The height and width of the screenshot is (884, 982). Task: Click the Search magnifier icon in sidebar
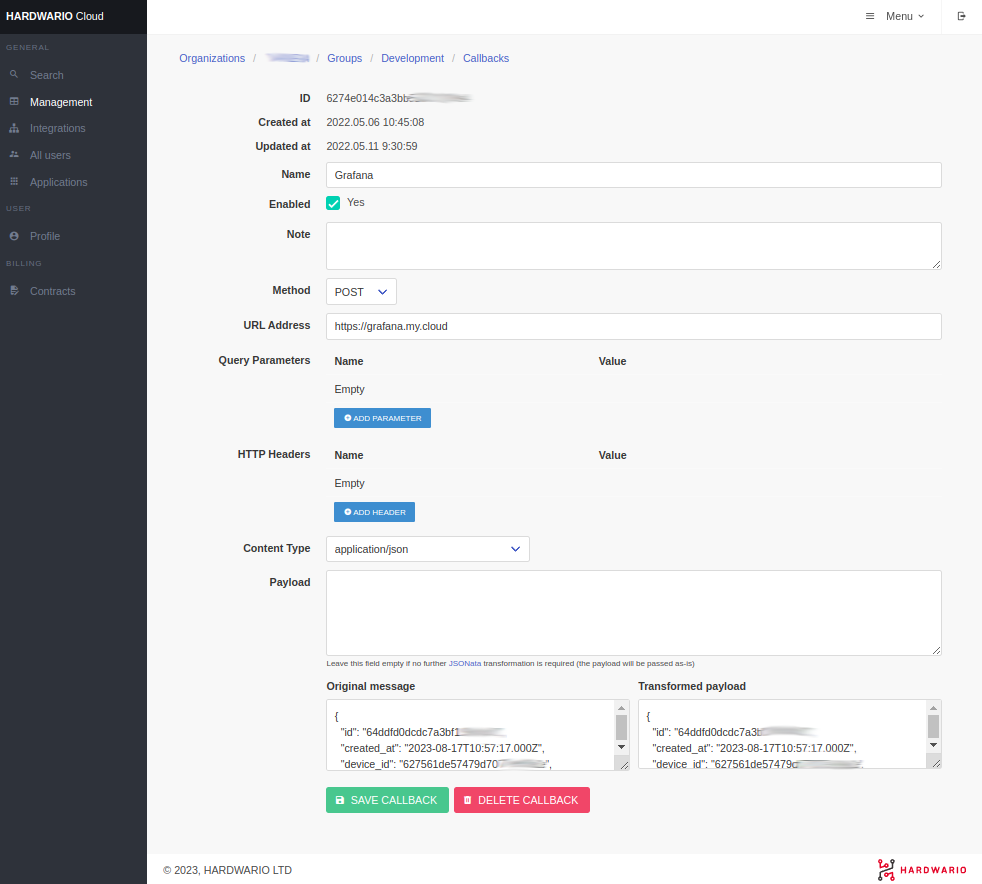(x=14, y=75)
